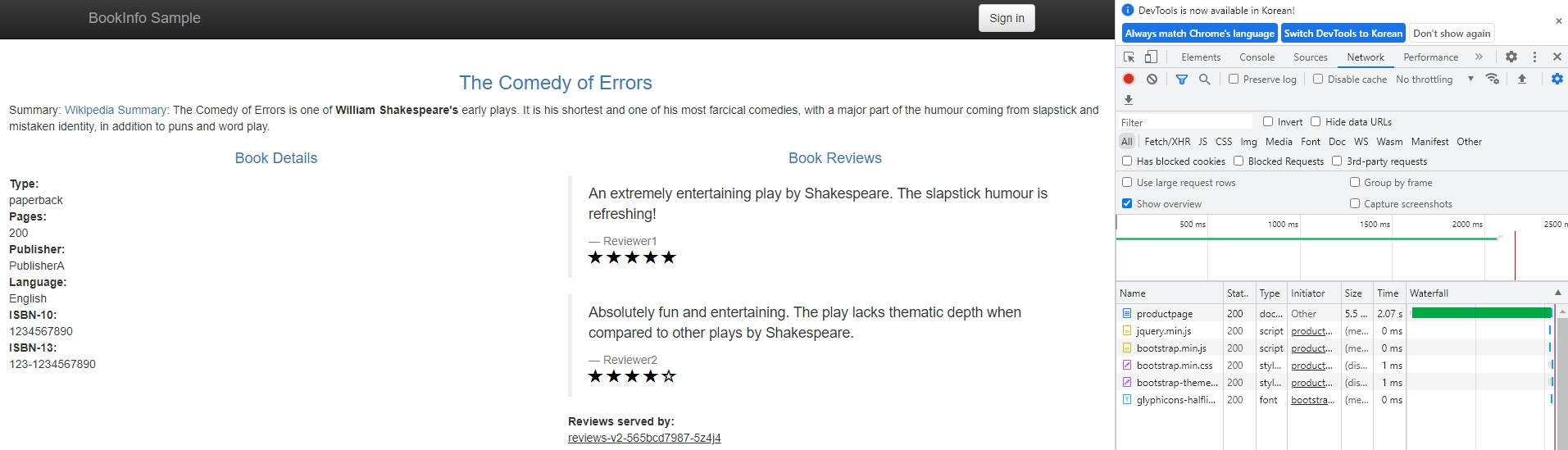The width and height of the screenshot is (1568, 450).
Task: Click the inspect element picker icon
Action: pos(1129,57)
